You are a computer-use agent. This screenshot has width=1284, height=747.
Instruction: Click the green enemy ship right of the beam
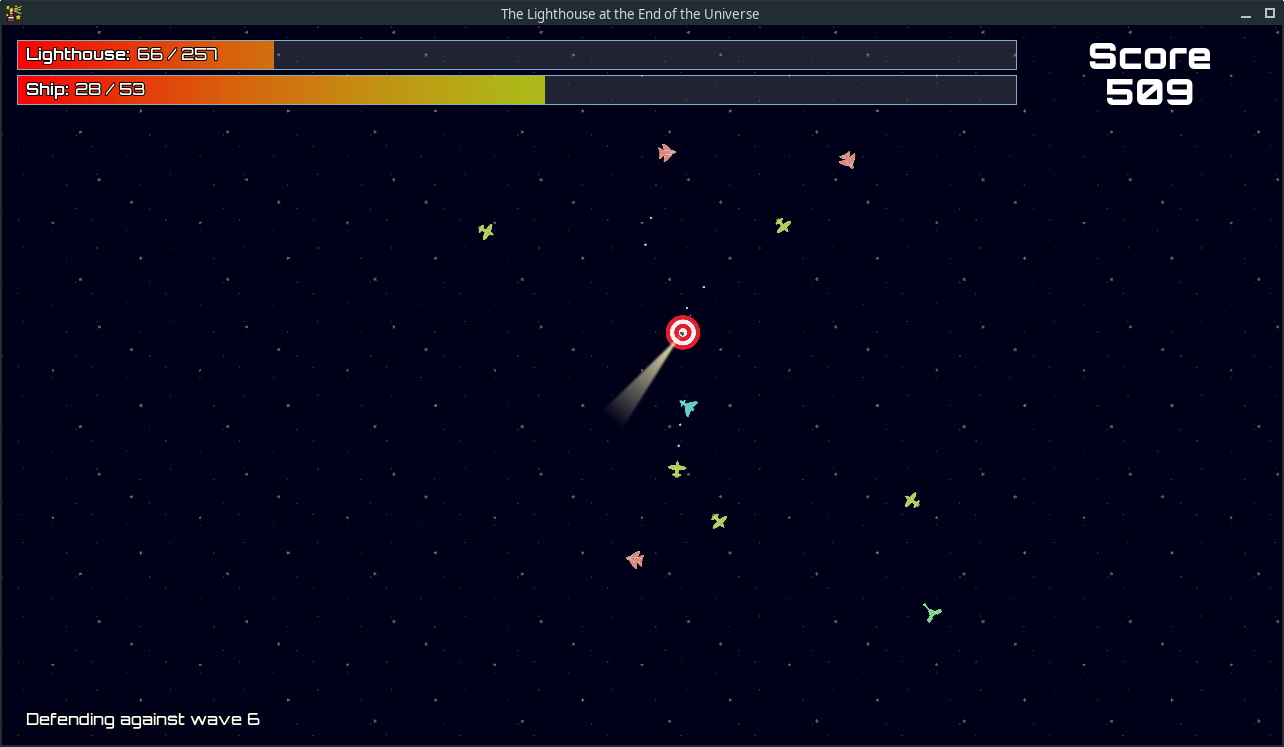pyautogui.click(x=783, y=225)
